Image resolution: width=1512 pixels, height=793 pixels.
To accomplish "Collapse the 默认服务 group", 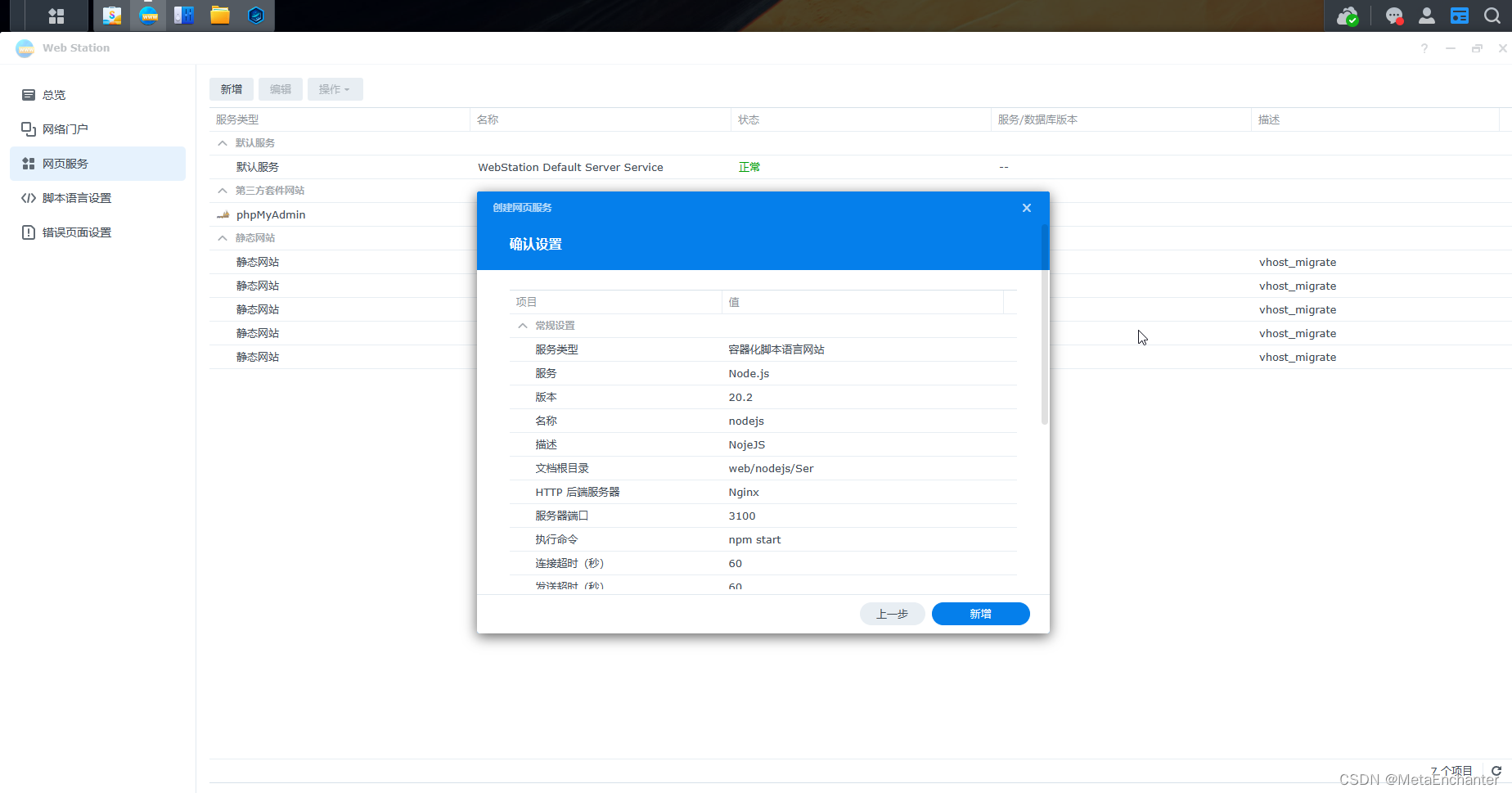I will pyautogui.click(x=223, y=143).
